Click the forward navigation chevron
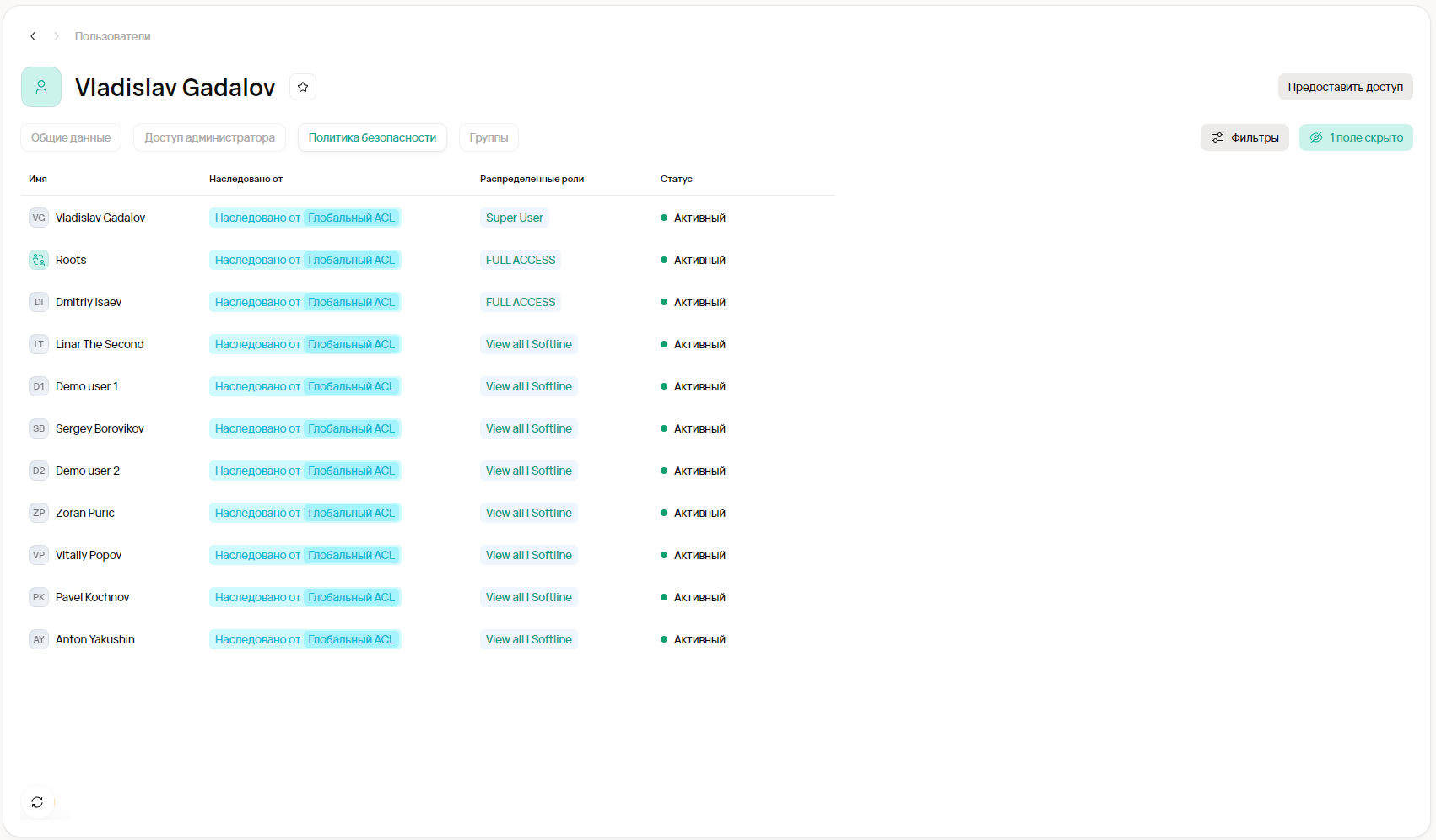Screen dimensions: 1436x840 [57, 36]
